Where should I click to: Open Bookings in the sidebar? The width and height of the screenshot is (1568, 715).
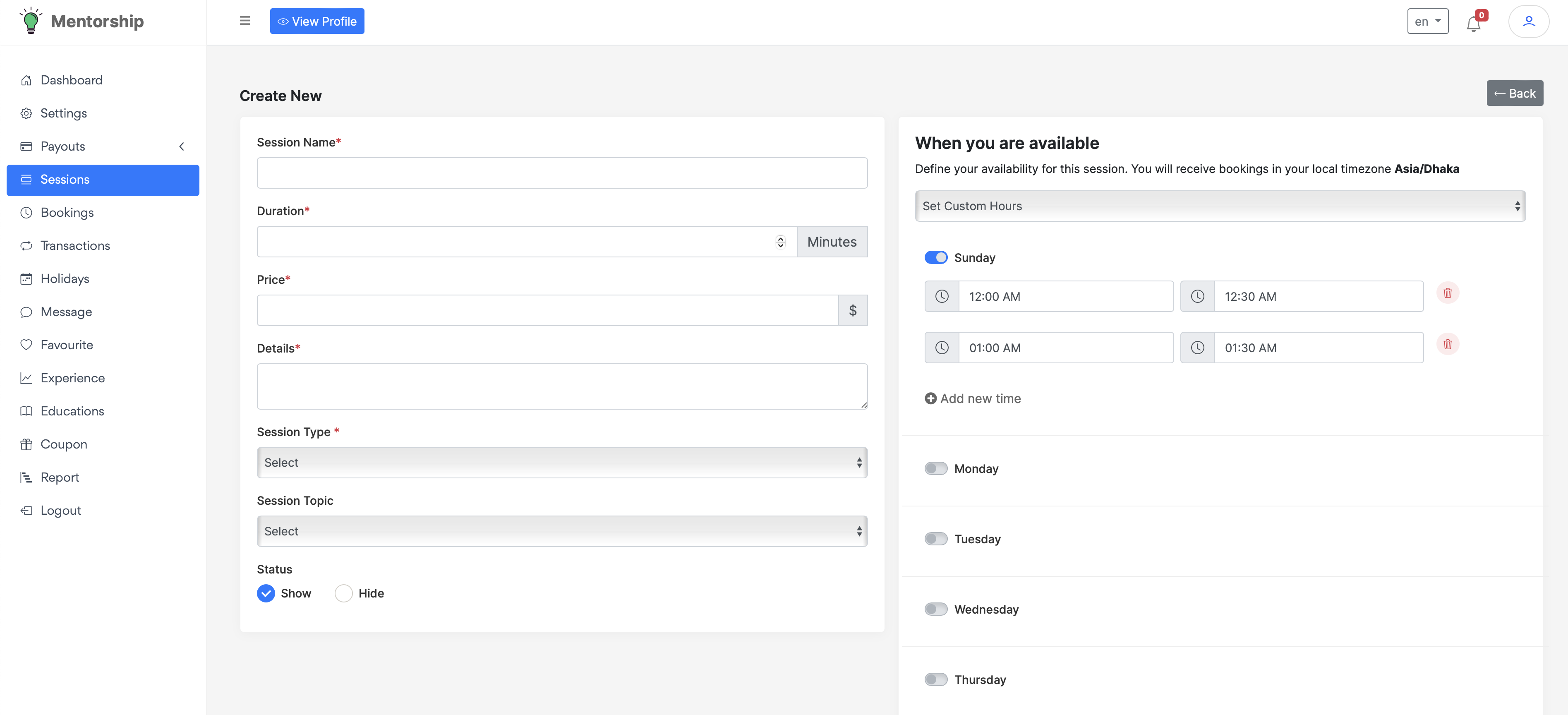tap(67, 213)
